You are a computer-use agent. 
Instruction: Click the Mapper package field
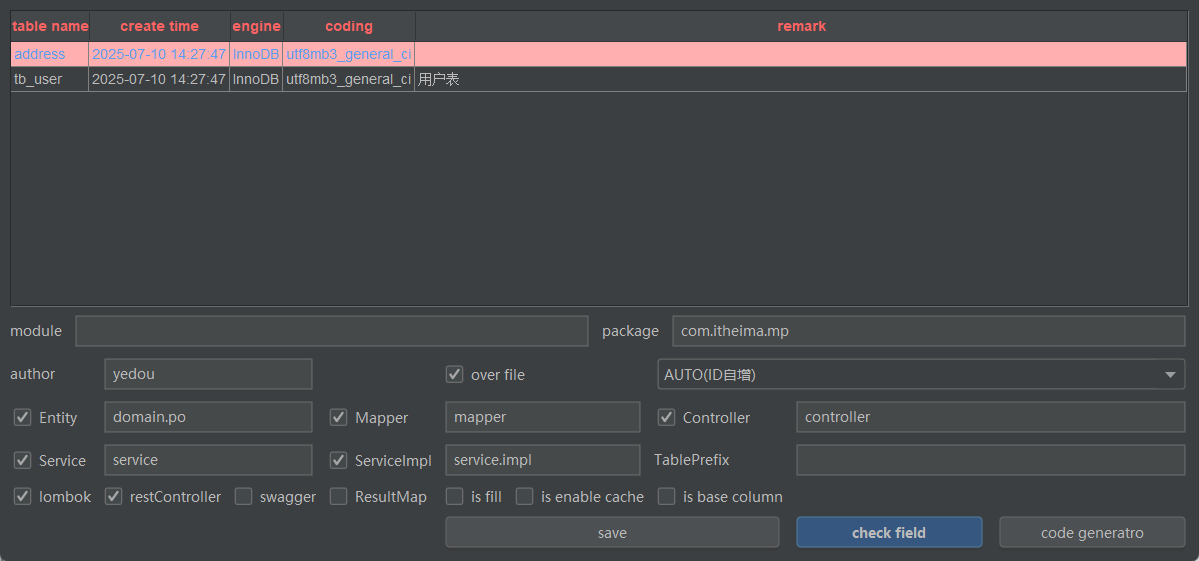543,417
